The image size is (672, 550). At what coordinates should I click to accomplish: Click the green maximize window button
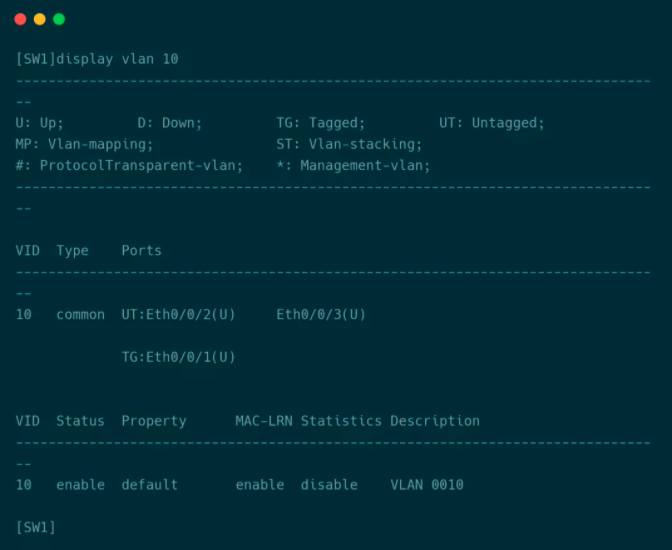coord(59,19)
